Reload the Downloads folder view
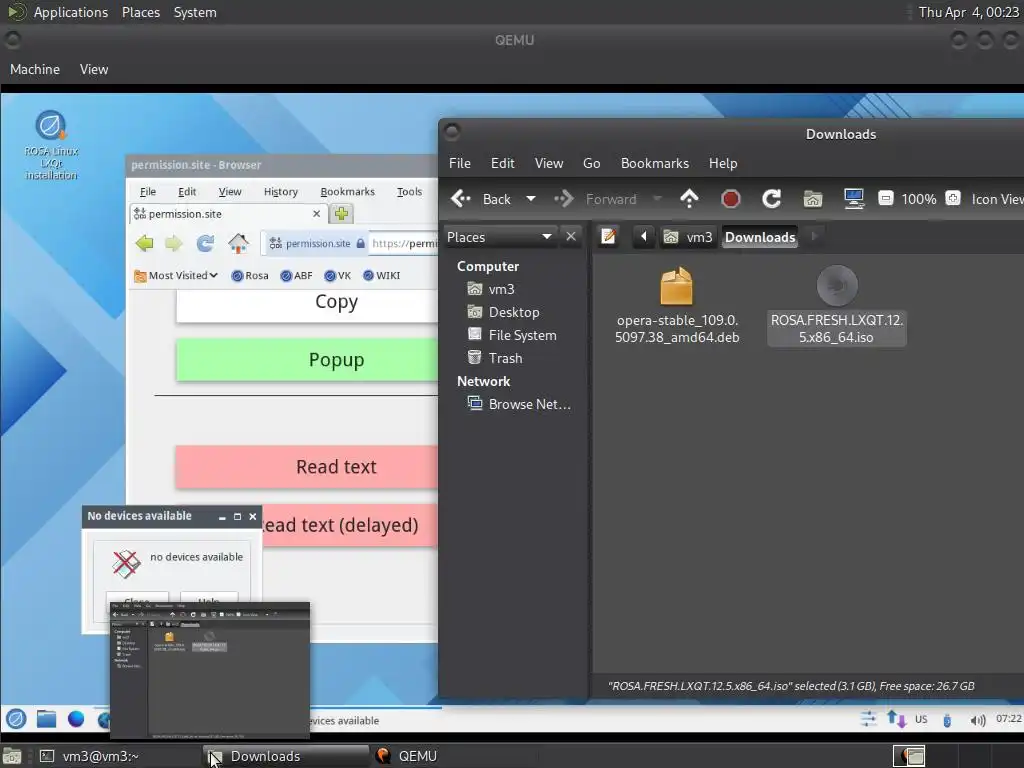Viewport: 1024px width, 768px height. click(x=771, y=199)
